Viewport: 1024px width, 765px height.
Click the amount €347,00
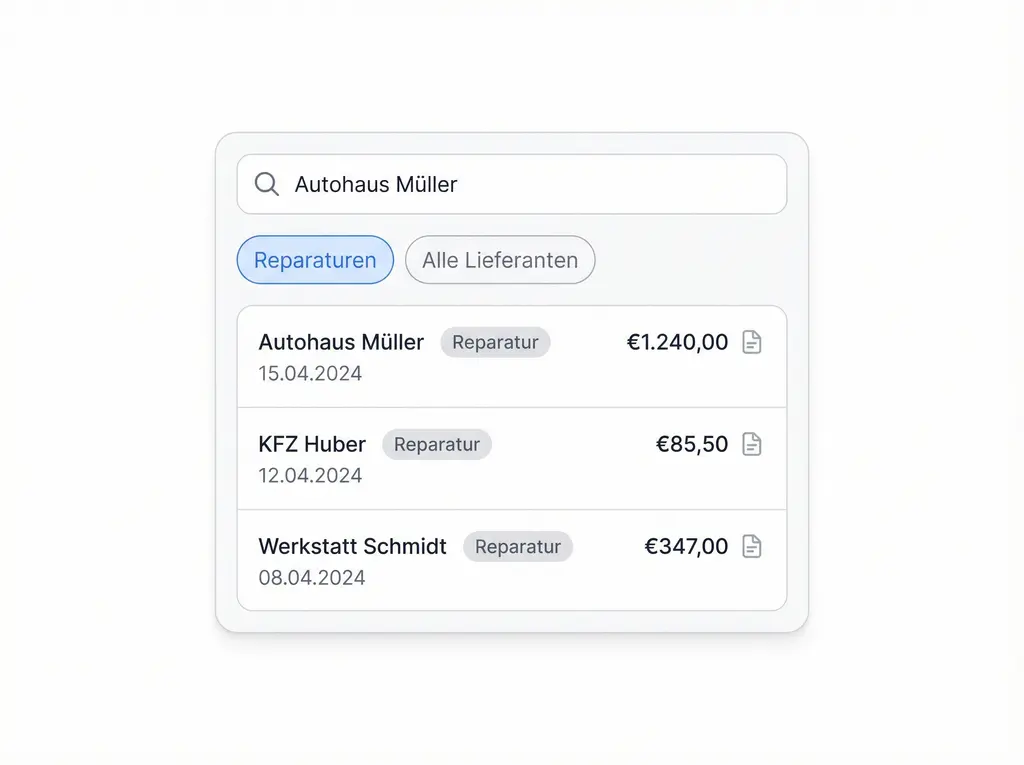pos(687,546)
